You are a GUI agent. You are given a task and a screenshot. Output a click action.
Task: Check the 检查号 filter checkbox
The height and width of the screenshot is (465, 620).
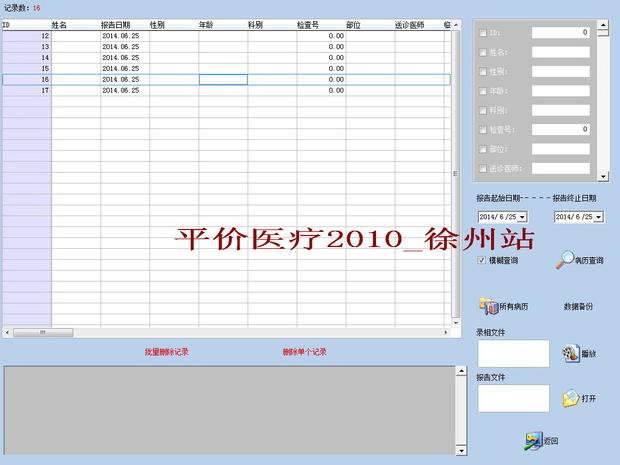click(484, 130)
